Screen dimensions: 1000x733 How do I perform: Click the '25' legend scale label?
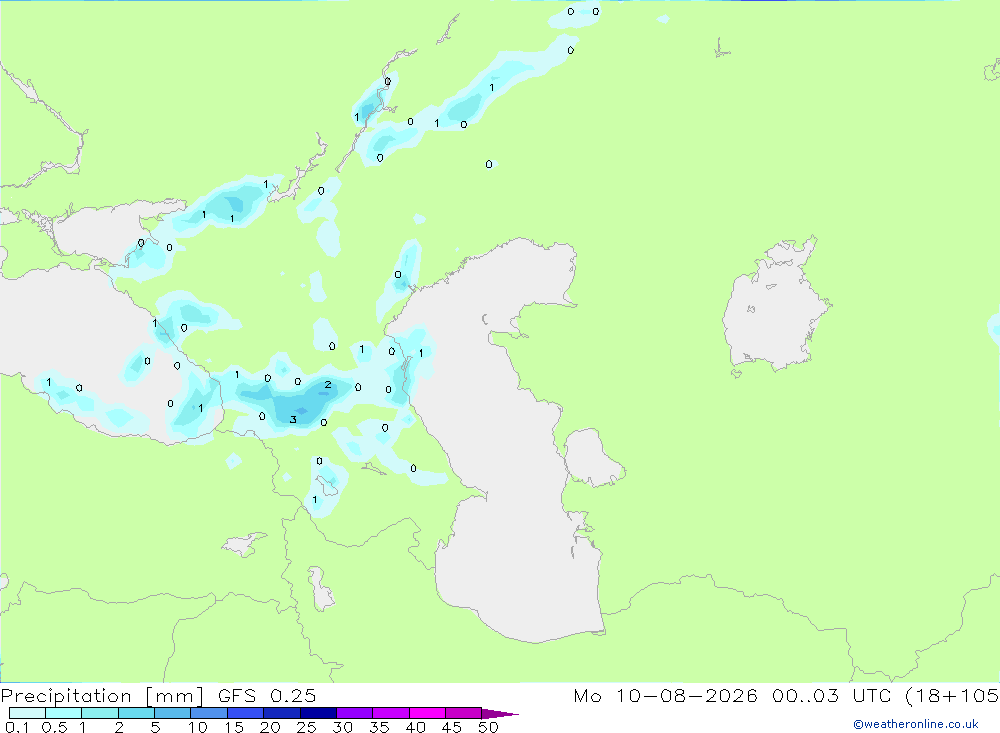(307, 727)
